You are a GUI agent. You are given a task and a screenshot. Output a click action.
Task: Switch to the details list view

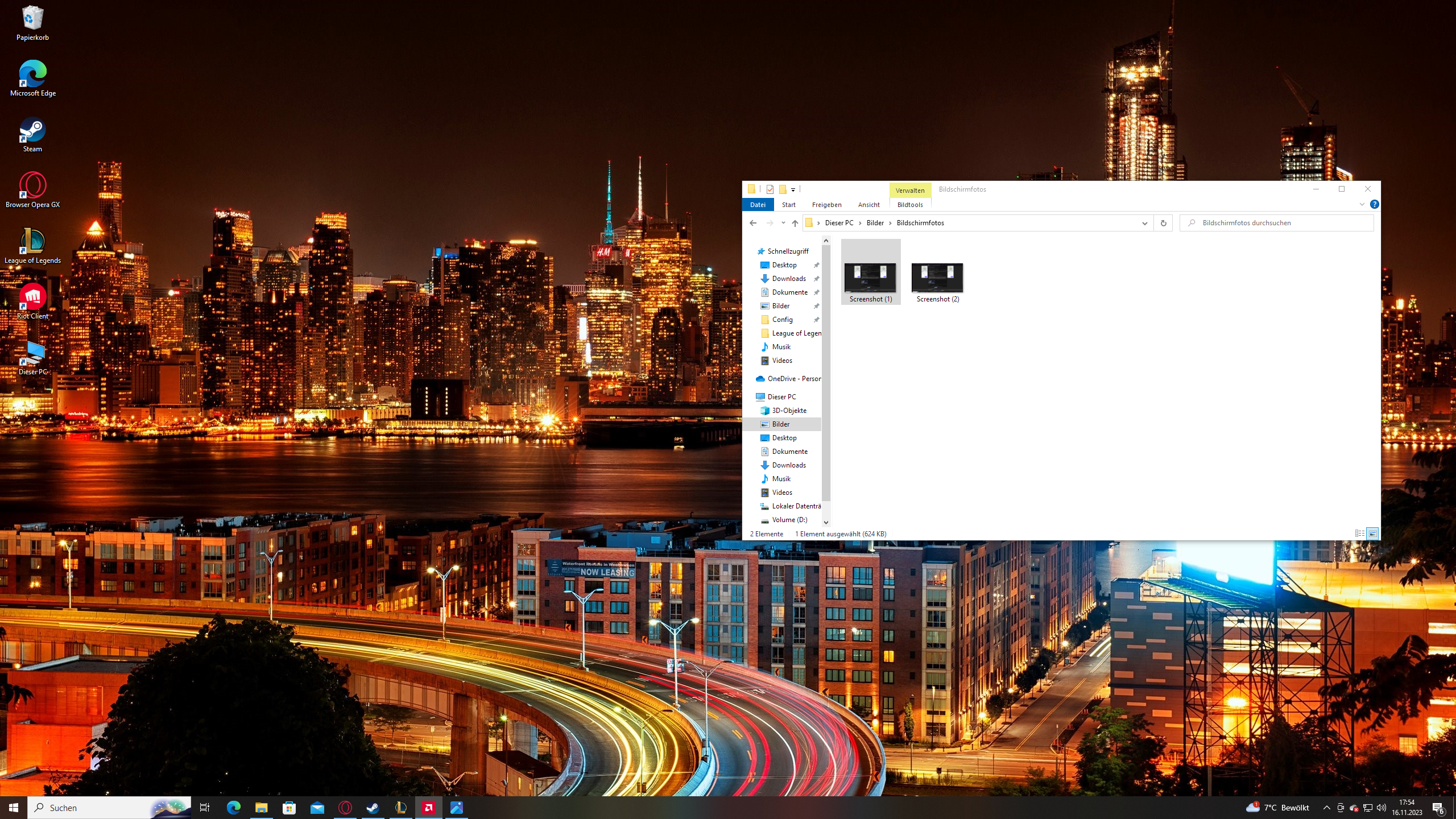coord(1359,533)
